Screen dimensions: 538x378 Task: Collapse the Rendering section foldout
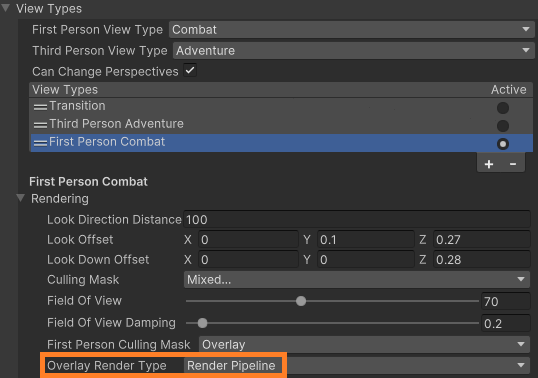click(21, 198)
